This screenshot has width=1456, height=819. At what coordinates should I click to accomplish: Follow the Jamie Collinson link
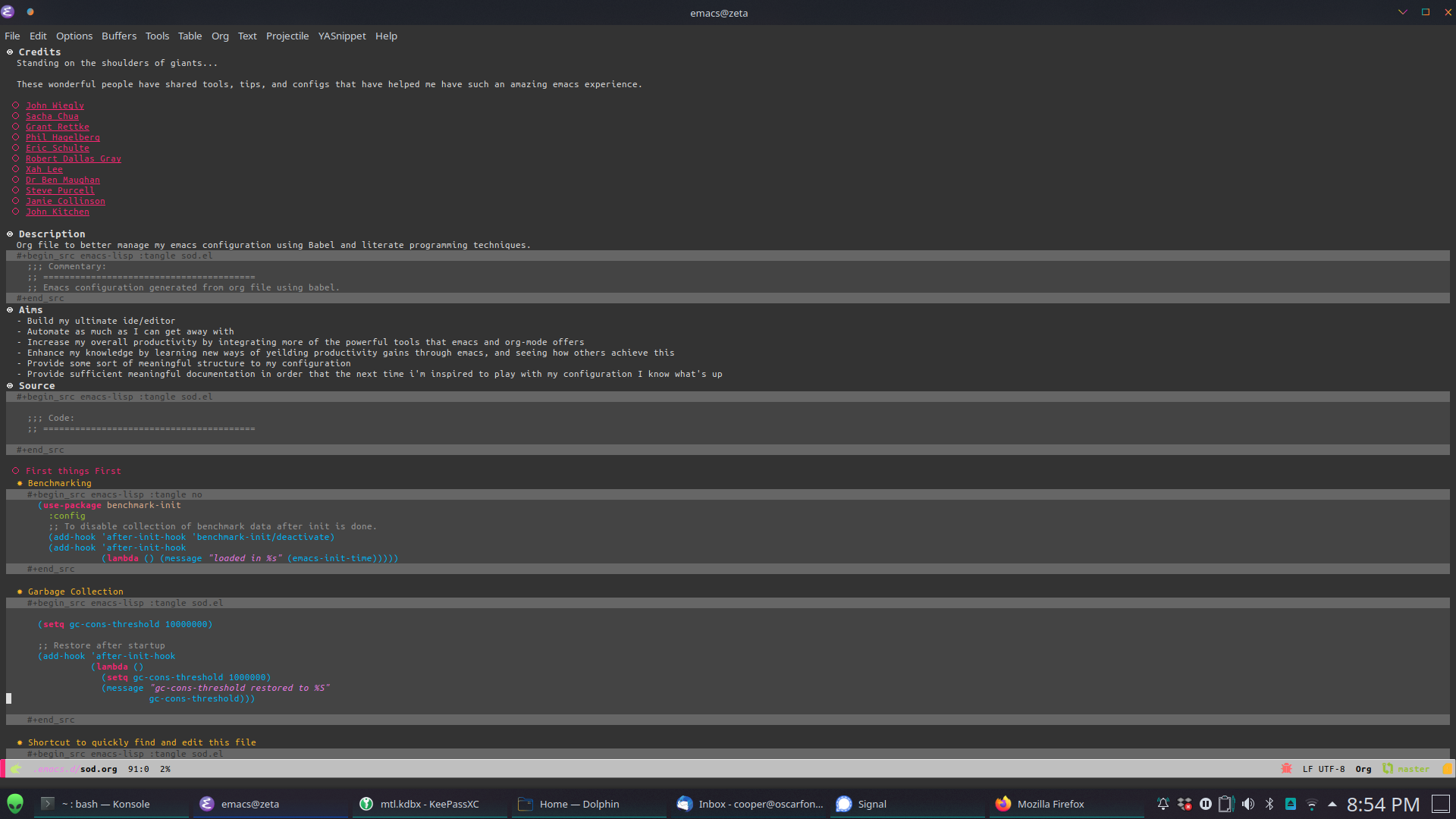coord(65,201)
